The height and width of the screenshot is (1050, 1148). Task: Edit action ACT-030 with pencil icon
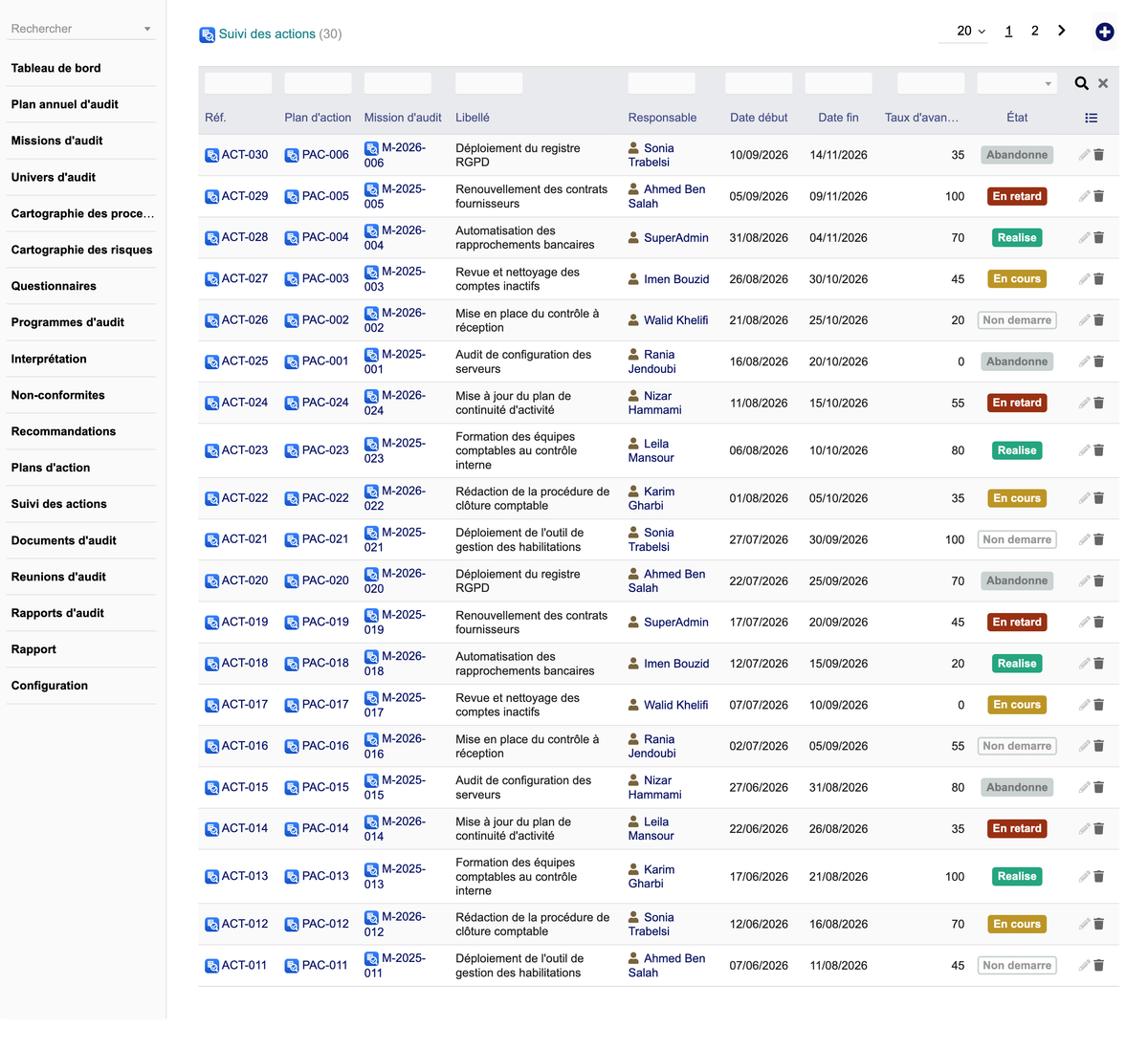click(1084, 155)
